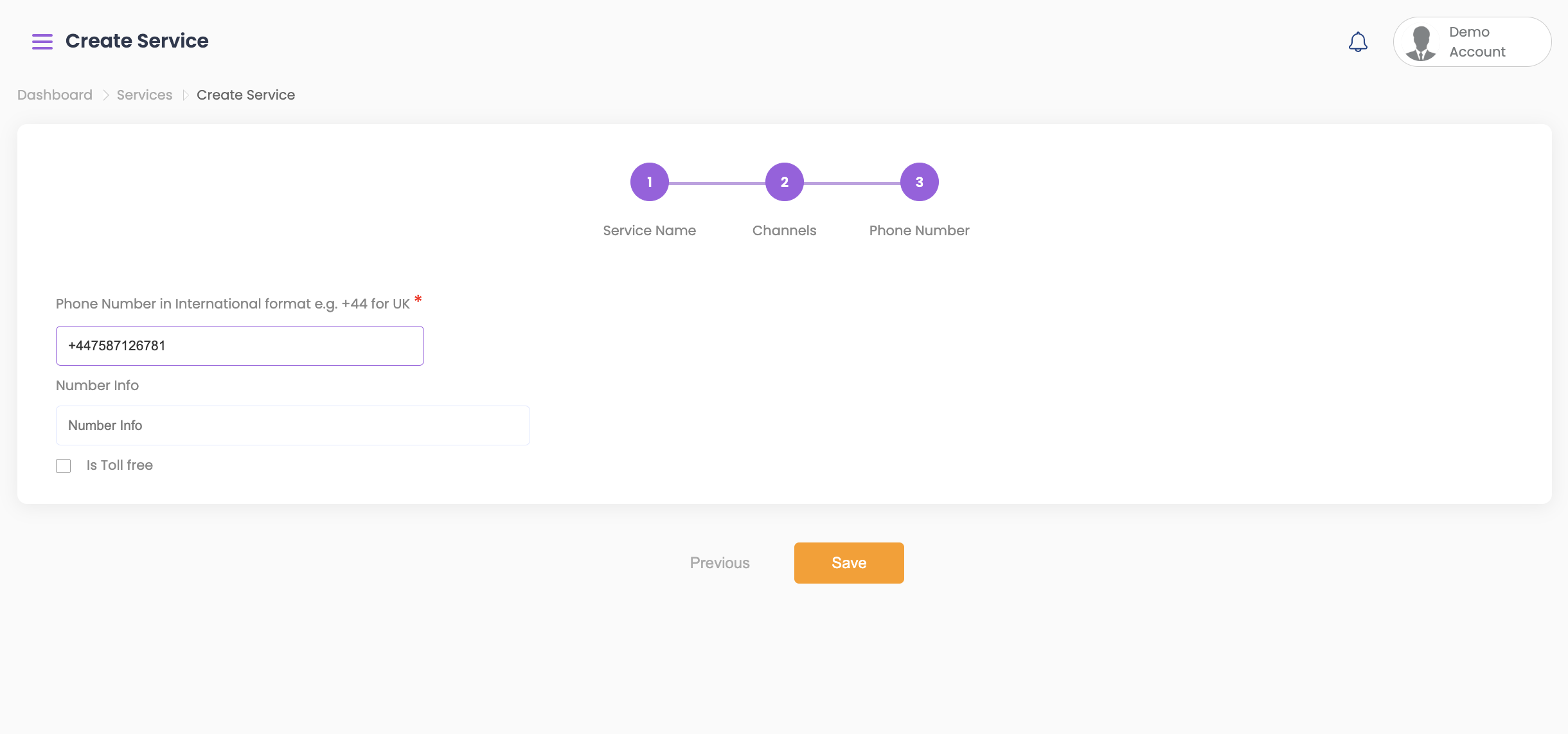Image resolution: width=1568 pixels, height=734 pixels.
Task: Focus the phone number input field
Action: click(240, 346)
